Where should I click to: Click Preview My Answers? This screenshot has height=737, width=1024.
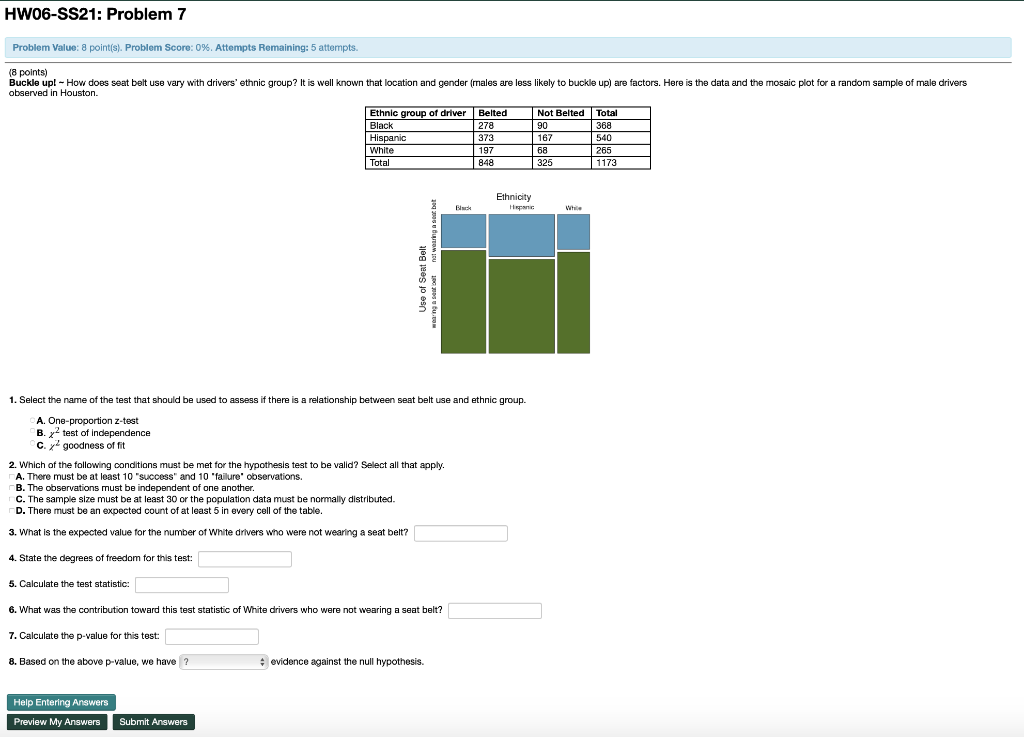56,721
